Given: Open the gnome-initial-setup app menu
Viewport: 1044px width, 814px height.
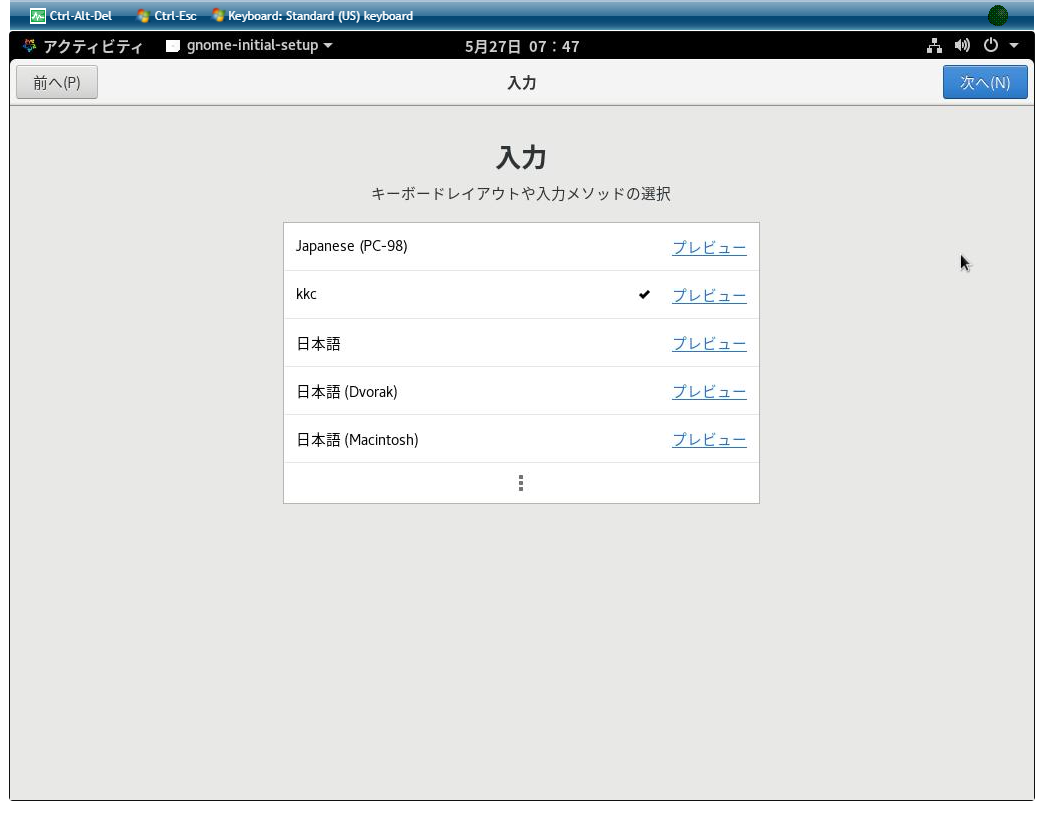Looking at the screenshot, I should (x=250, y=45).
